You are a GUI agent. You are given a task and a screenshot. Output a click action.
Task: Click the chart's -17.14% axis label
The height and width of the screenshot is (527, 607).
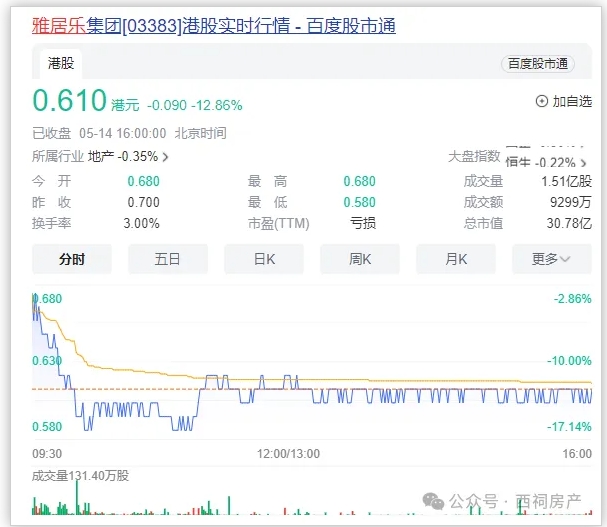[569, 427]
